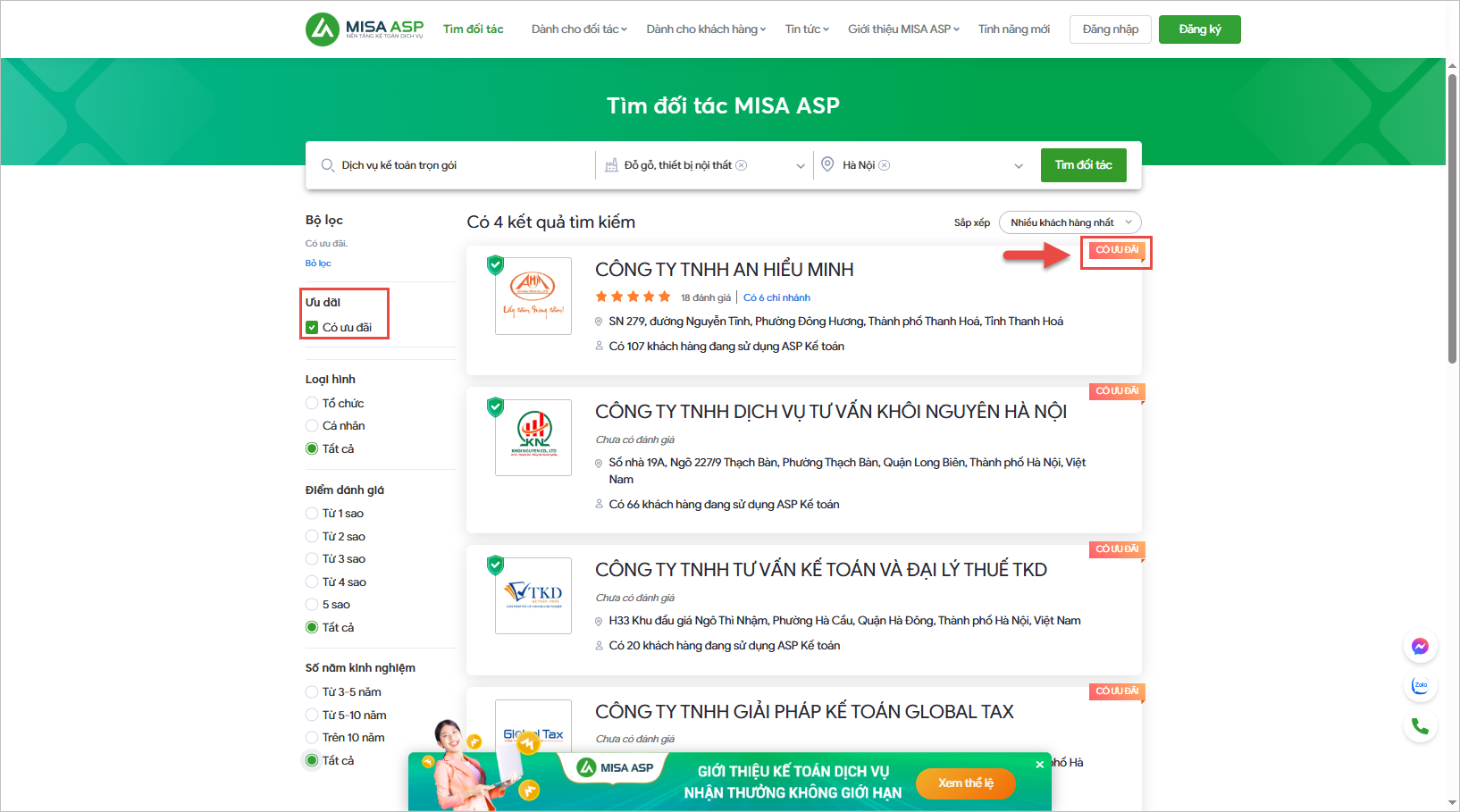Image resolution: width=1460 pixels, height=812 pixels.
Task: Open CÔNG TY TNHH GIẢI PHÁP KẾ TOÁN GLOBAL TAX
Action: click(x=804, y=712)
